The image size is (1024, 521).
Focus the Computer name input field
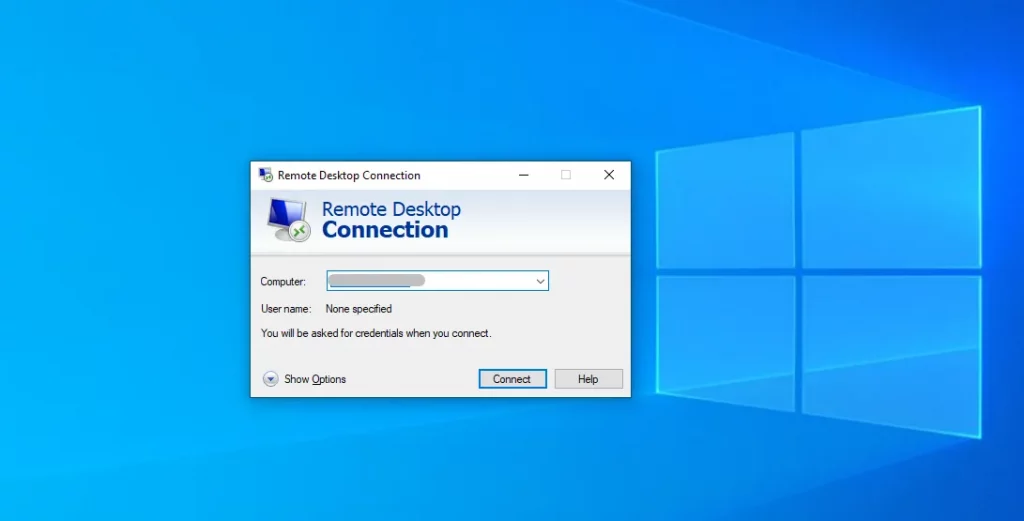438,281
